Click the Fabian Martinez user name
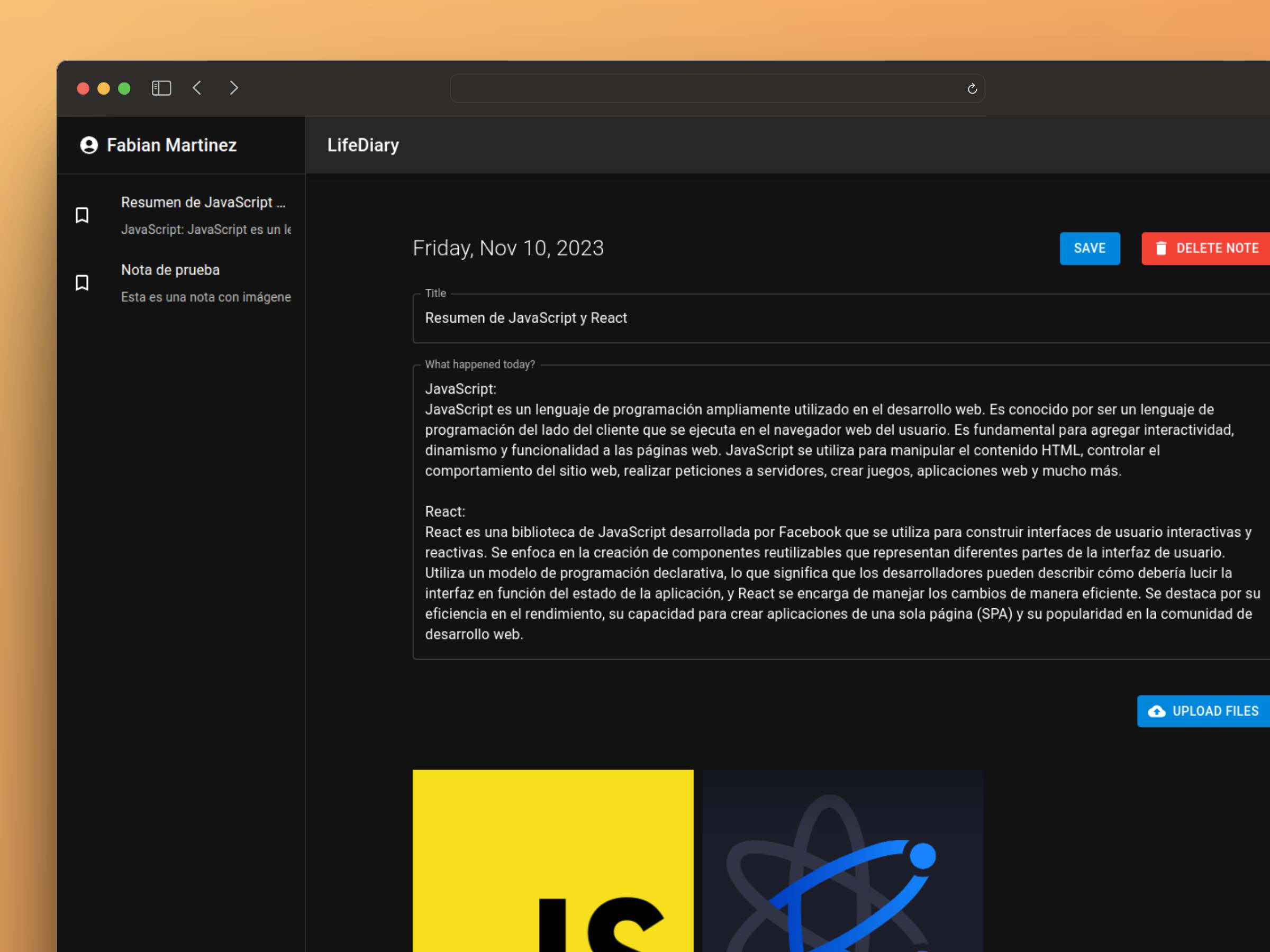This screenshot has height=952, width=1270. 171,145
